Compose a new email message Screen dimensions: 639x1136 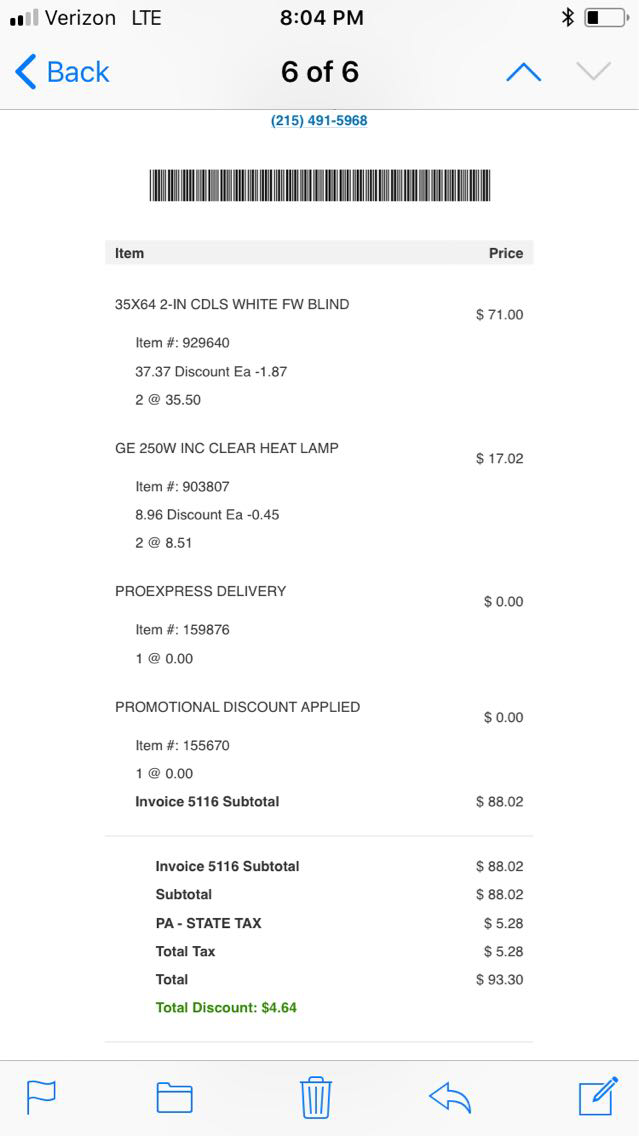(x=598, y=1097)
